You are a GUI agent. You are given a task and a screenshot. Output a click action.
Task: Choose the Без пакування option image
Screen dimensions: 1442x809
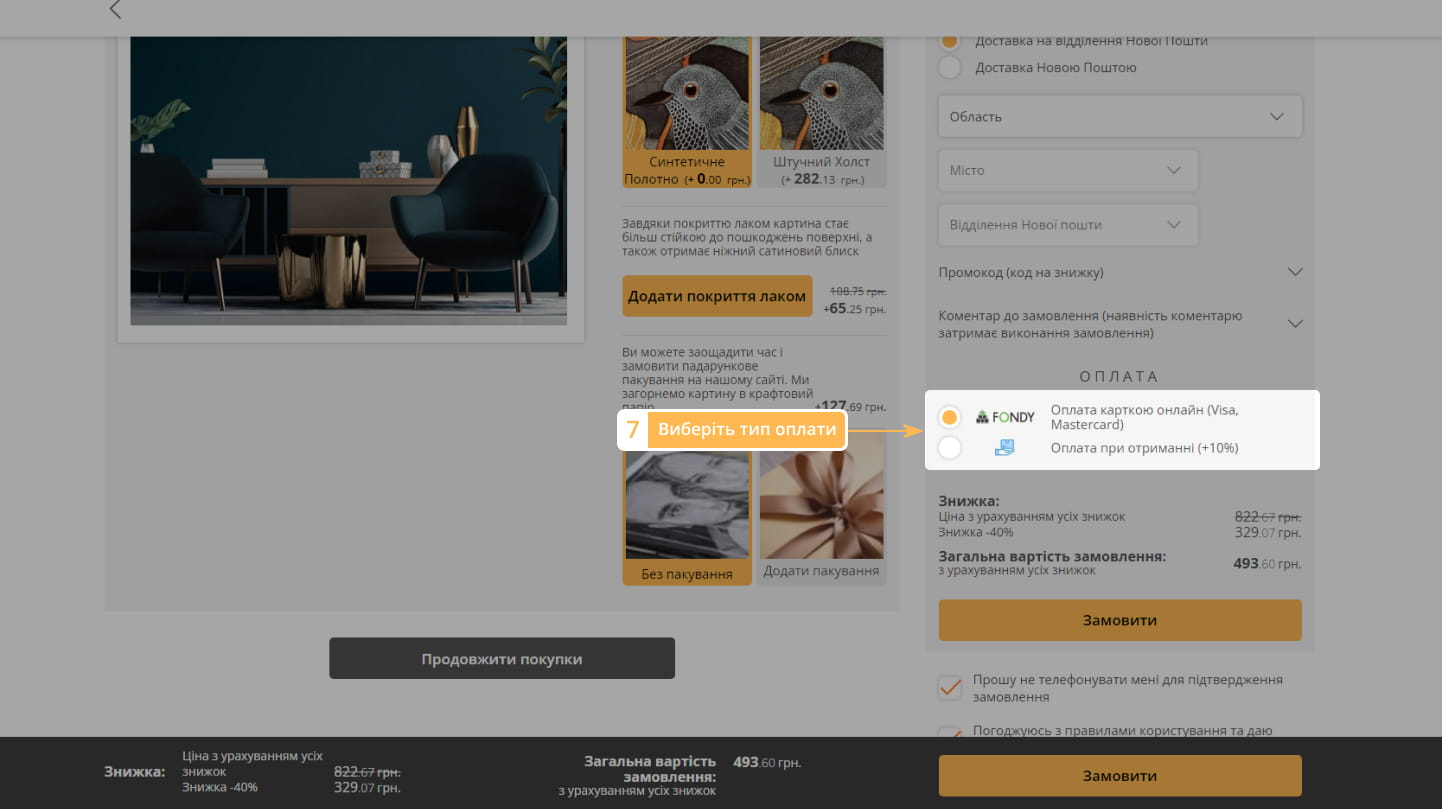[687, 506]
